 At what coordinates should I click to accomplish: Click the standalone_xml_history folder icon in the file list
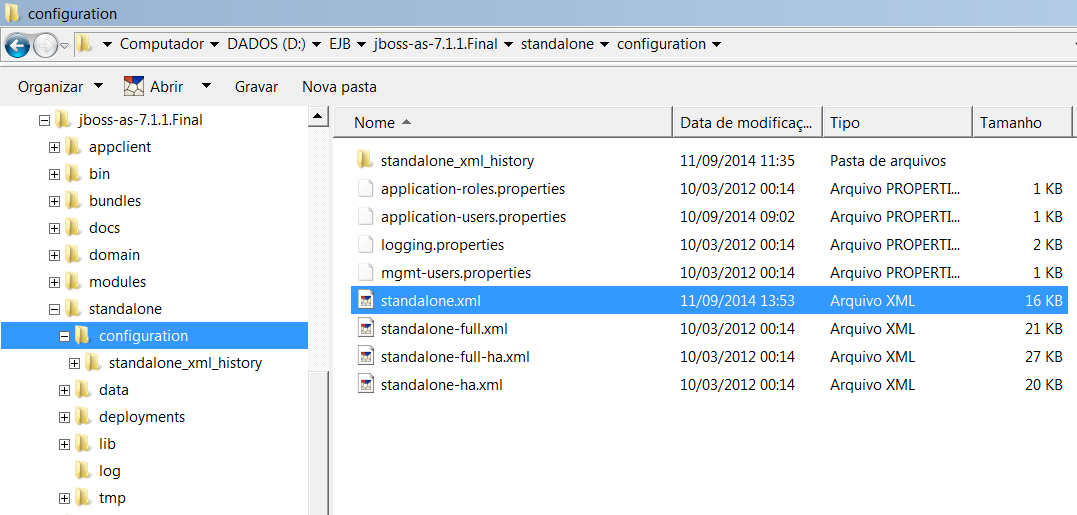365,160
